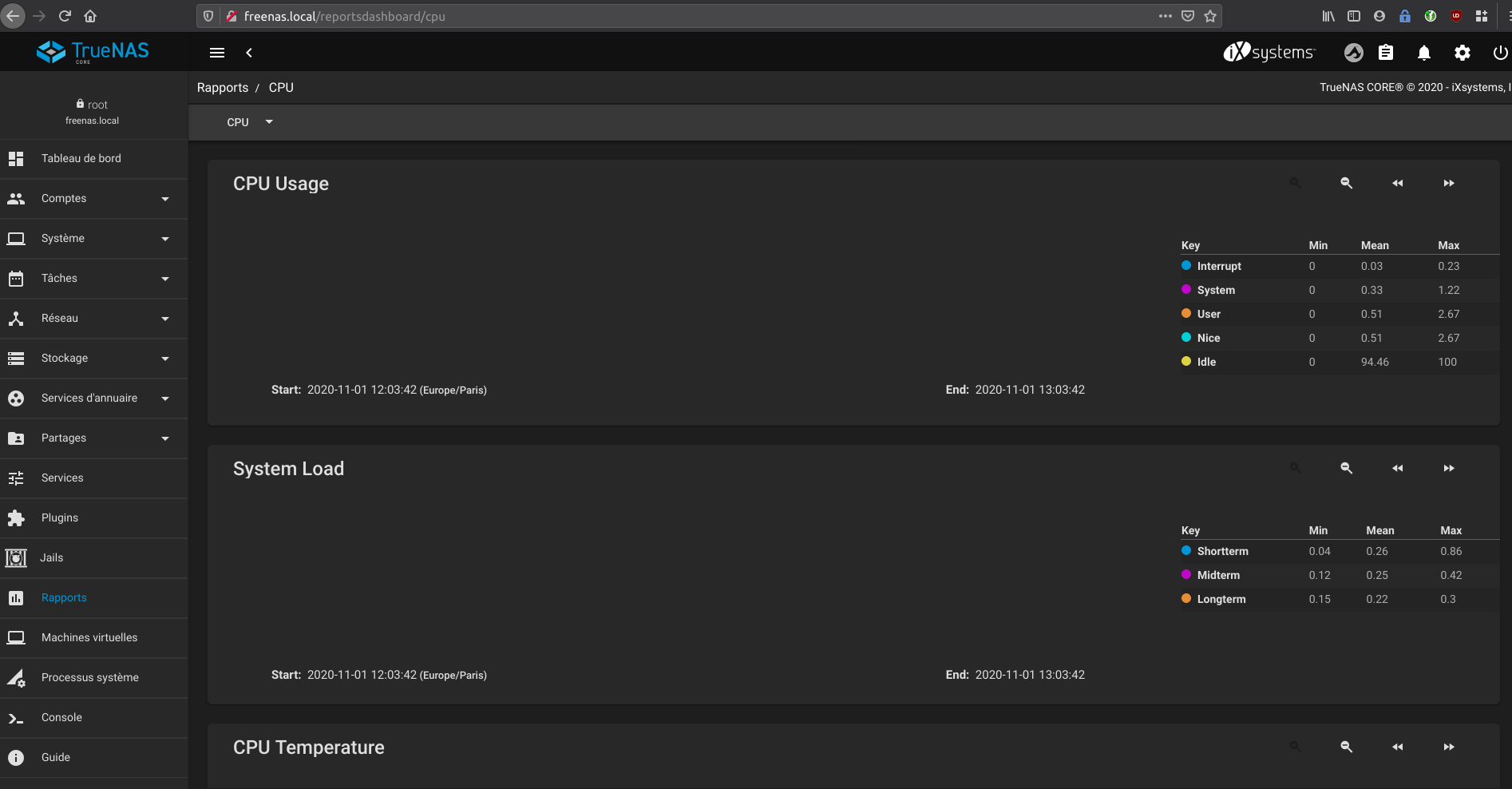
Task: Open the CPU report selector dropdown
Action: point(250,122)
